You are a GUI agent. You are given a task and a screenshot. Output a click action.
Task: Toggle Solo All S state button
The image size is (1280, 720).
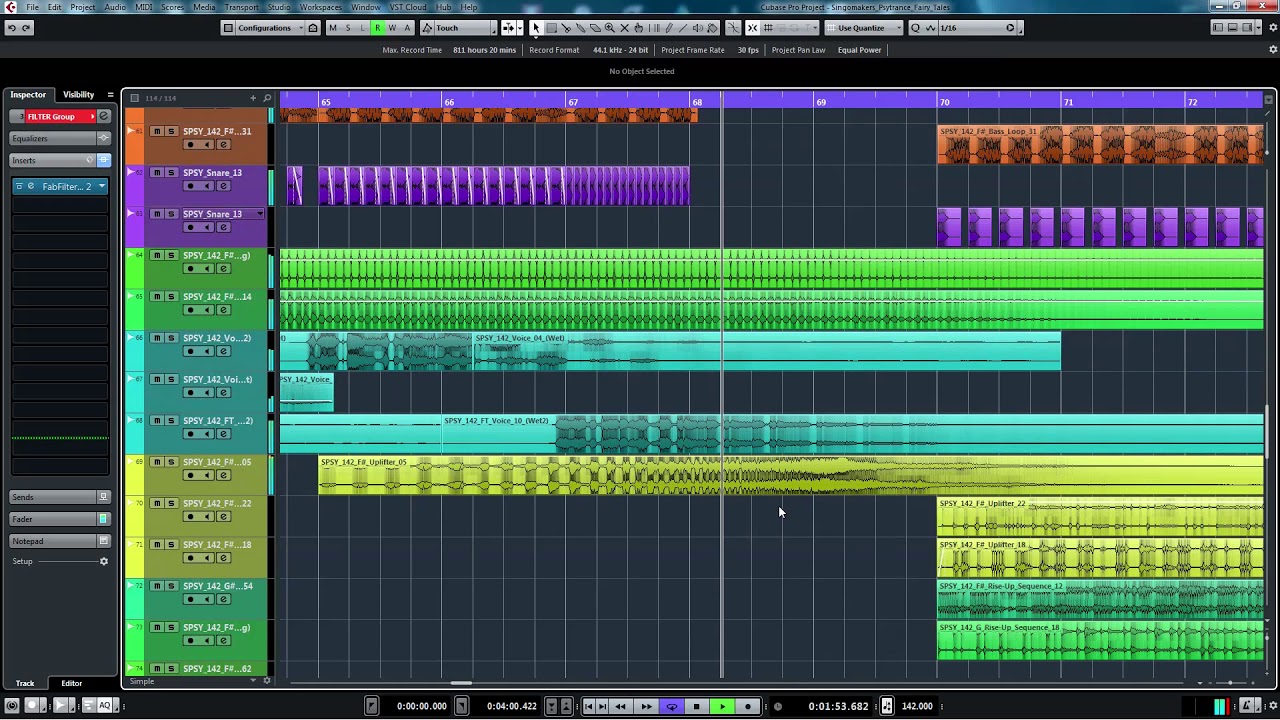pos(348,28)
